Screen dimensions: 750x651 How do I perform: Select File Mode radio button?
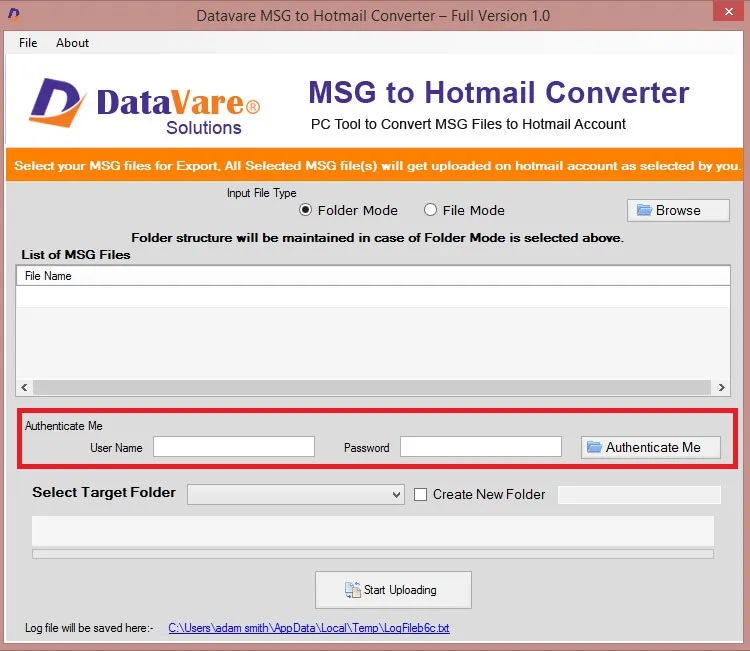[430, 210]
